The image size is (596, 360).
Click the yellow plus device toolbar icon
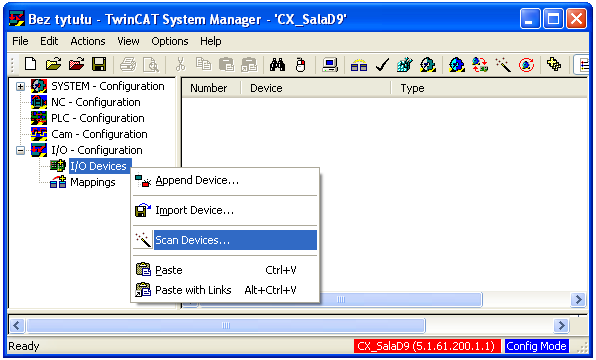554,64
